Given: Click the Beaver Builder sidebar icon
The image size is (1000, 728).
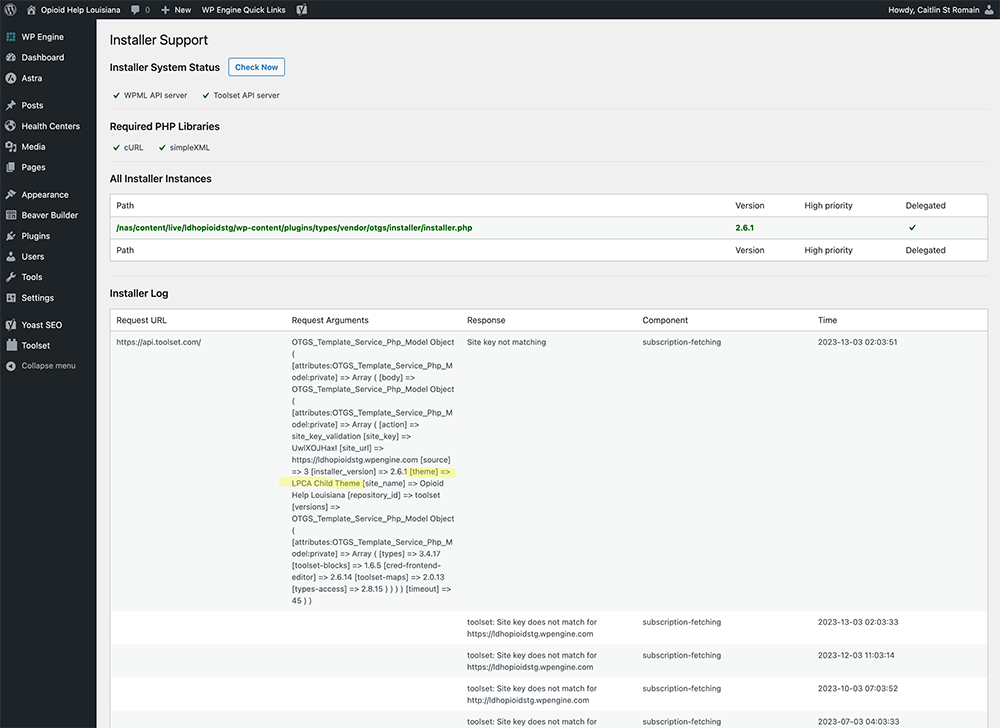Looking at the screenshot, I should [x=10, y=215].
